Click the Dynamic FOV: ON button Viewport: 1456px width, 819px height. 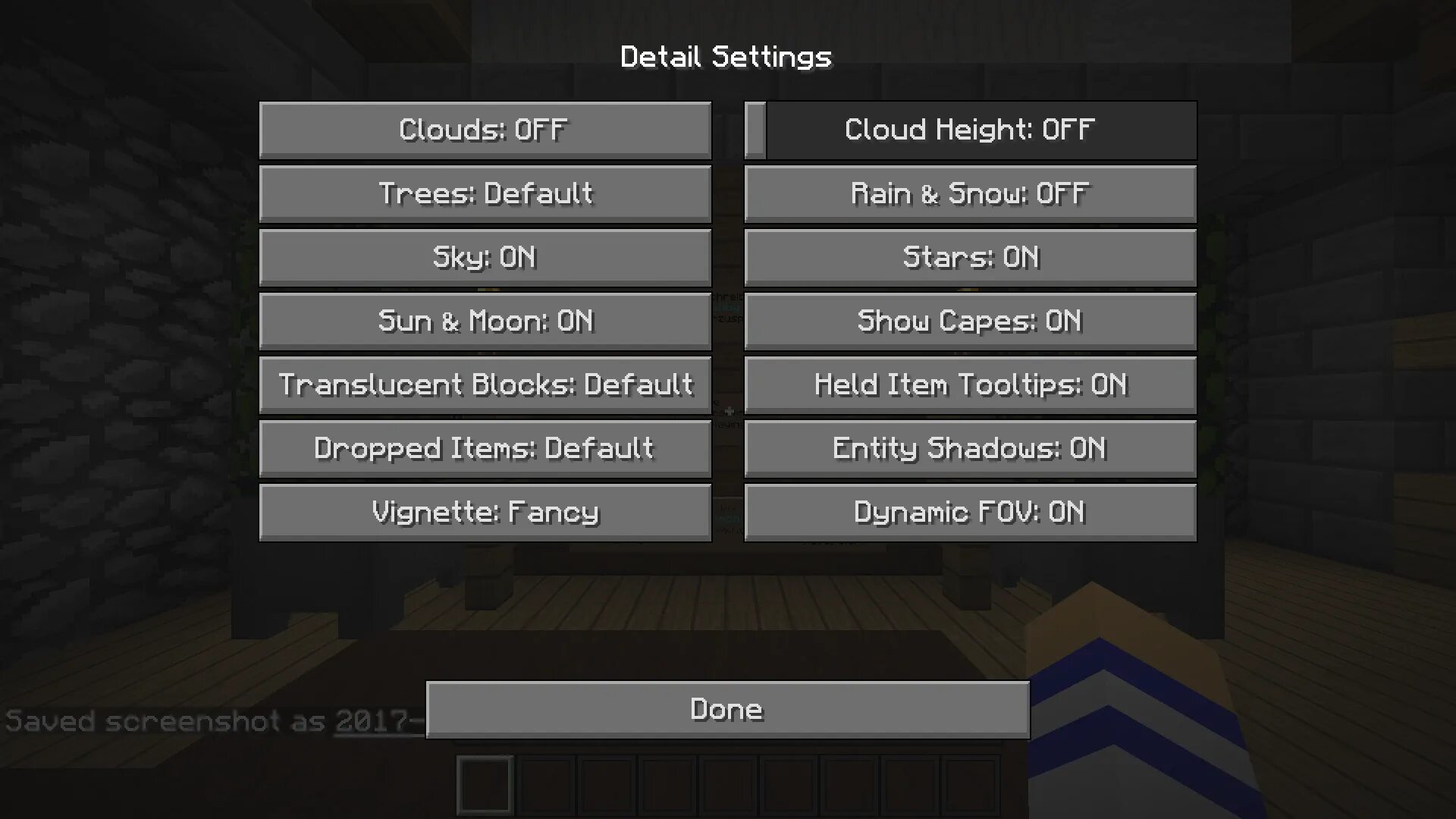tap(969, 511)
